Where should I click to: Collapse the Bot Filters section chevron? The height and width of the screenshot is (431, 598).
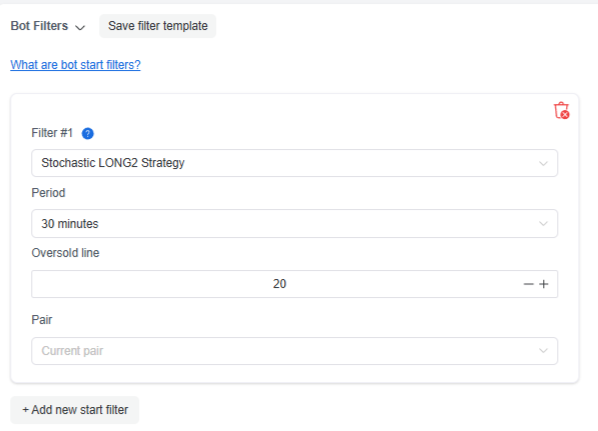pos(80,27)
